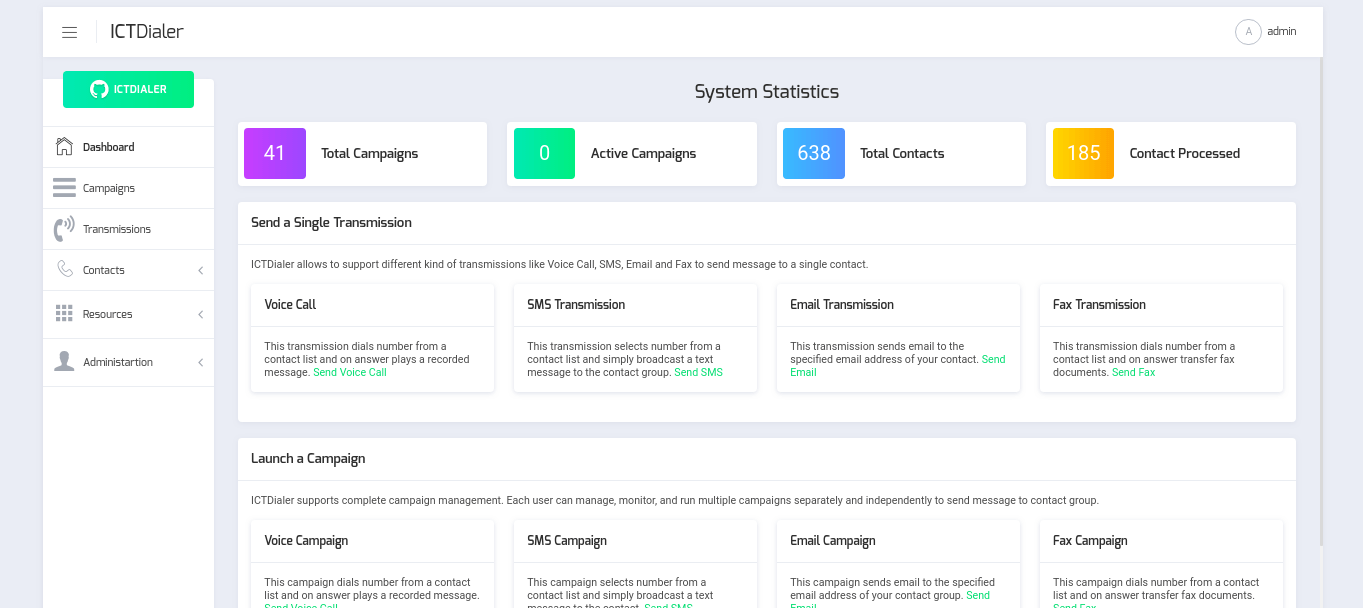Click the purple 41 Total Campaigns badge
This screenshot has width=1363, height=608.
[275, 153]
